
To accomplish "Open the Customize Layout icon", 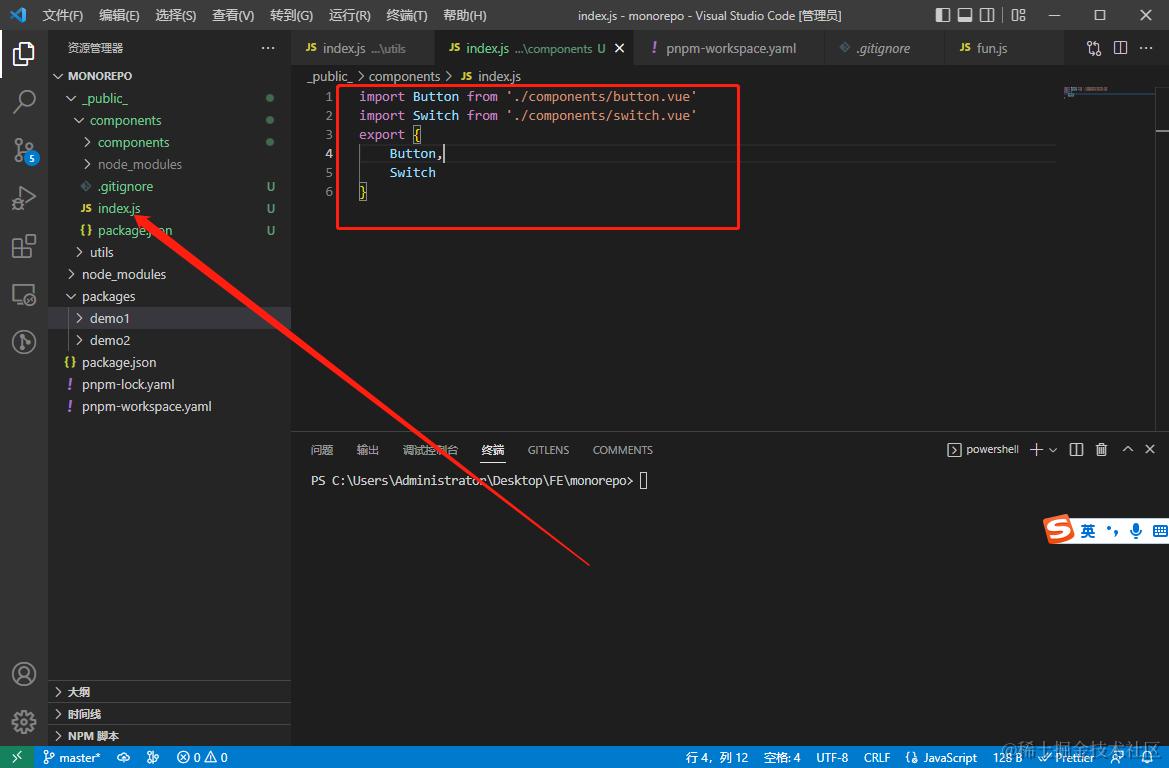I will tap(1018, 15).
